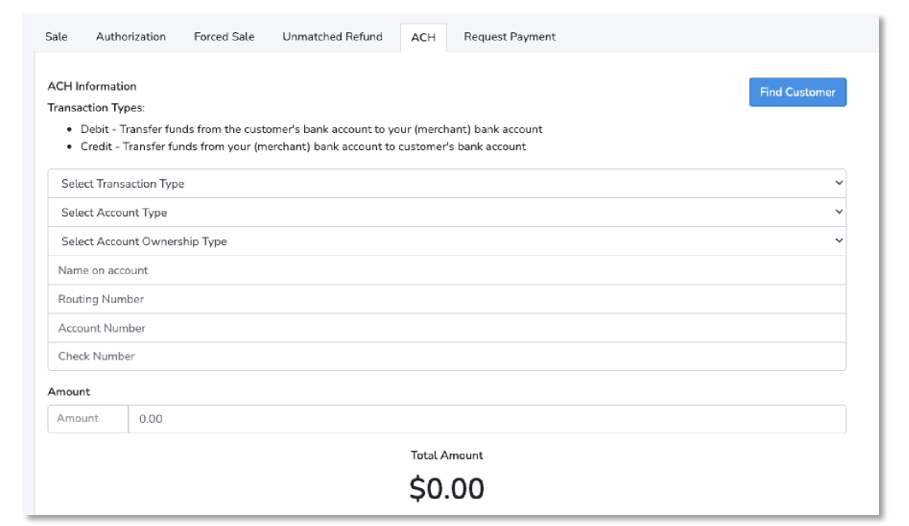Open the Request Payment tab
The image size is (909, 526).
click(509, 37)
